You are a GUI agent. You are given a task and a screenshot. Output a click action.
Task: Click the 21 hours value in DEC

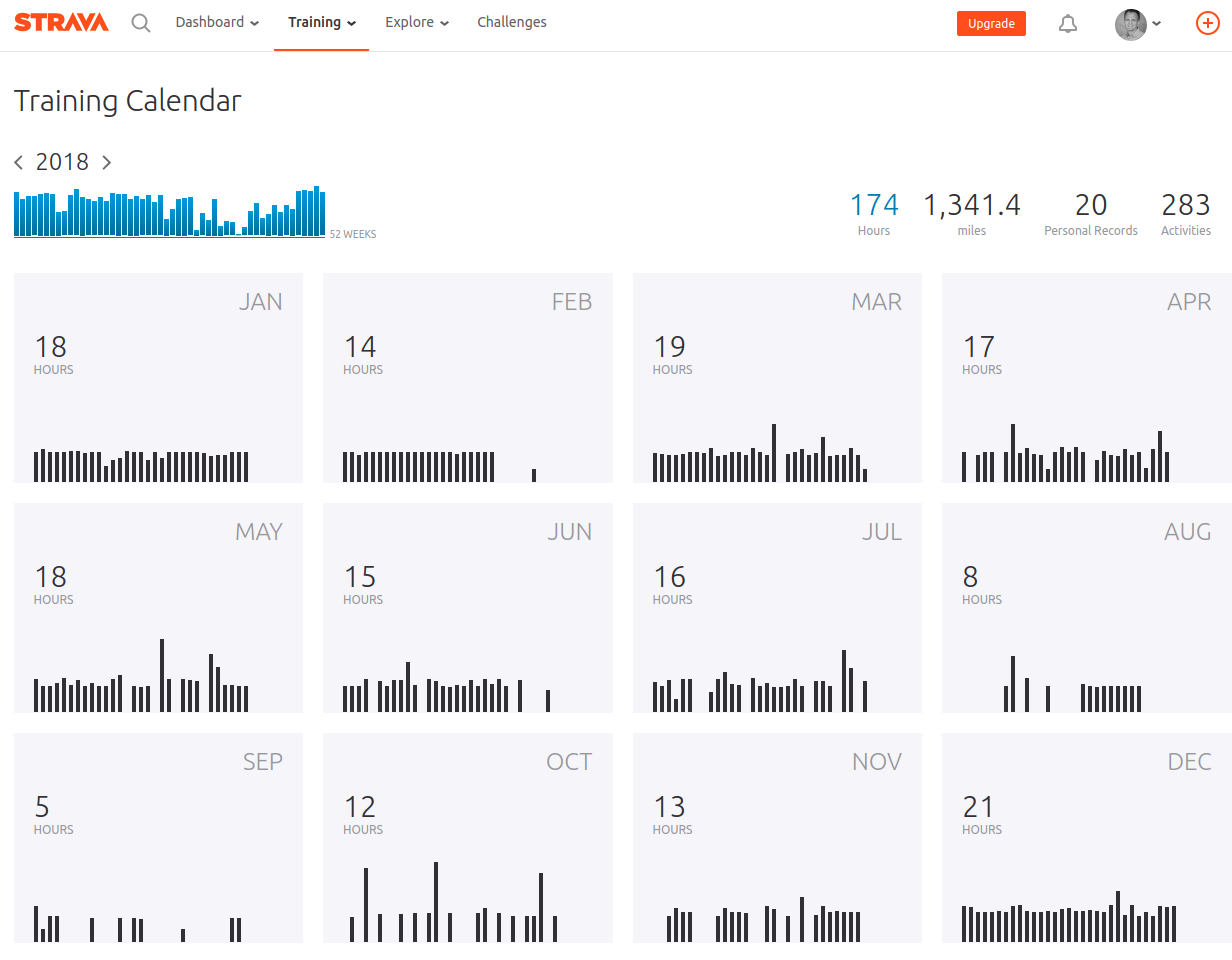click(x=978, y=807)
